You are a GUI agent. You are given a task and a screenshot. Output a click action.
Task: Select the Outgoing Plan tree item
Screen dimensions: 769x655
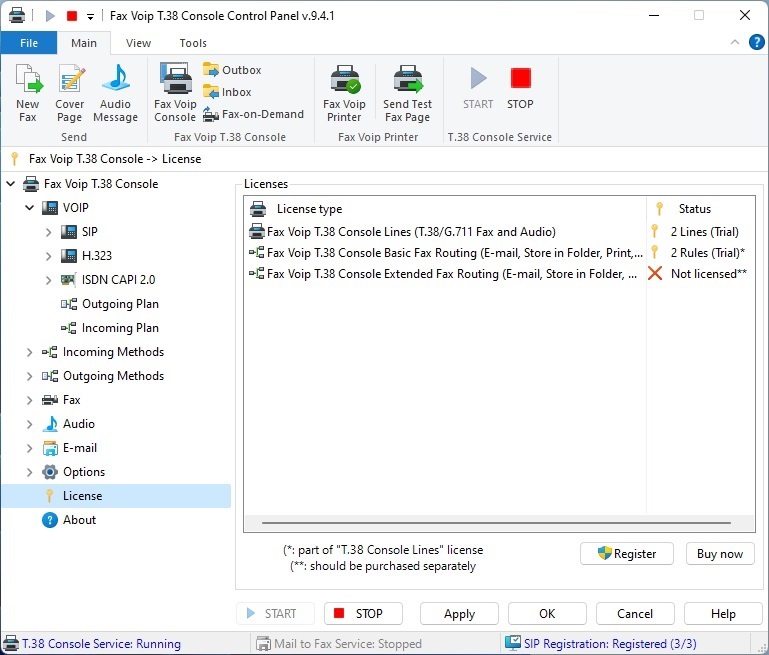click(120, 304)
